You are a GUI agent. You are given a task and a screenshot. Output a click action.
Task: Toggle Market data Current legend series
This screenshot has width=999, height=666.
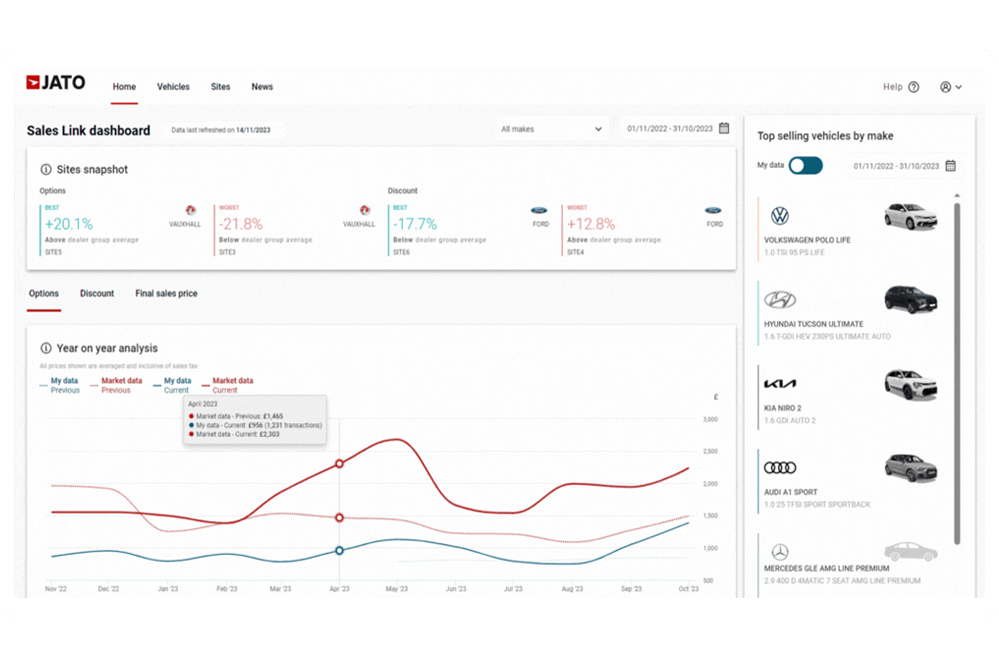[232, 385]
